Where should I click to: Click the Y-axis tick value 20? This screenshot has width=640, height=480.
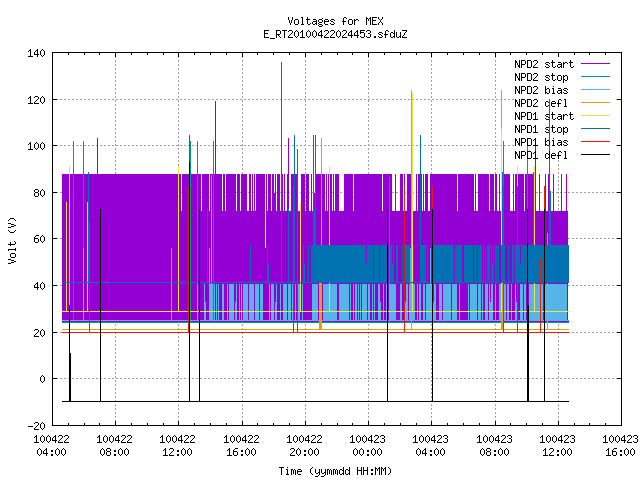39,333
